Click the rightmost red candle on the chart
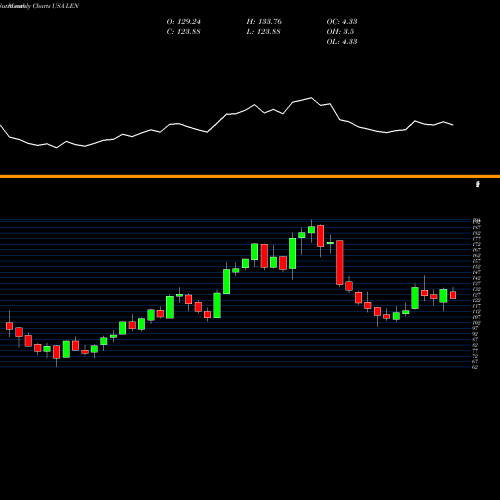This screenshot has height=500, width=500. pyautogui.click(x=453, y=295)
